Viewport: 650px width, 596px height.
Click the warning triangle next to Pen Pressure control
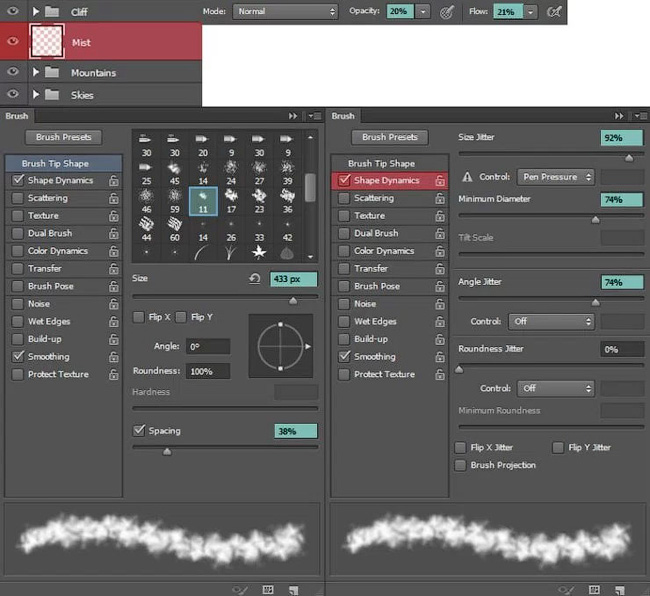point(467,177)
